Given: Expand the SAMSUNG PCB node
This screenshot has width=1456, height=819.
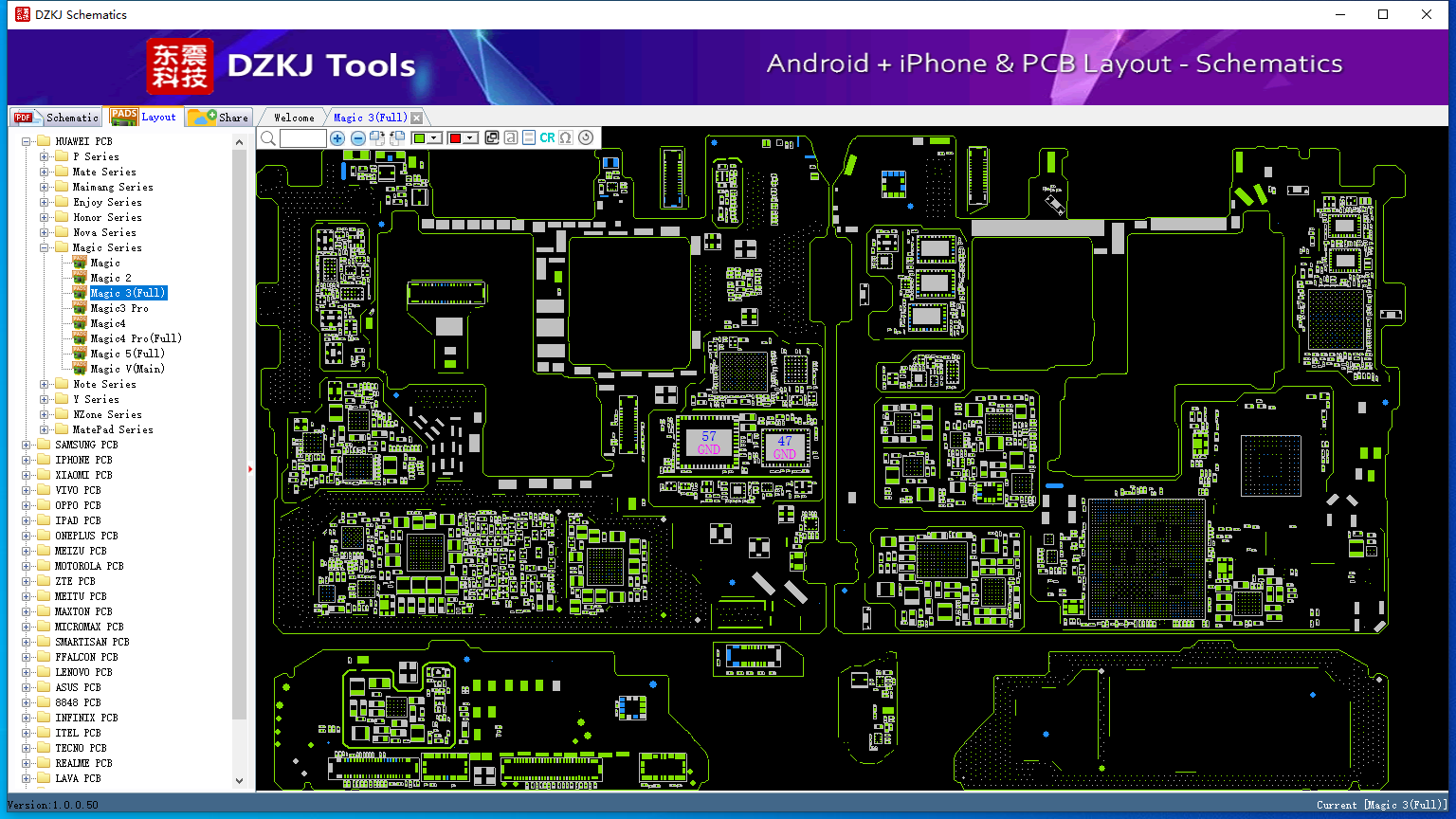Looking at the screenshot, I should coord(27,445).
